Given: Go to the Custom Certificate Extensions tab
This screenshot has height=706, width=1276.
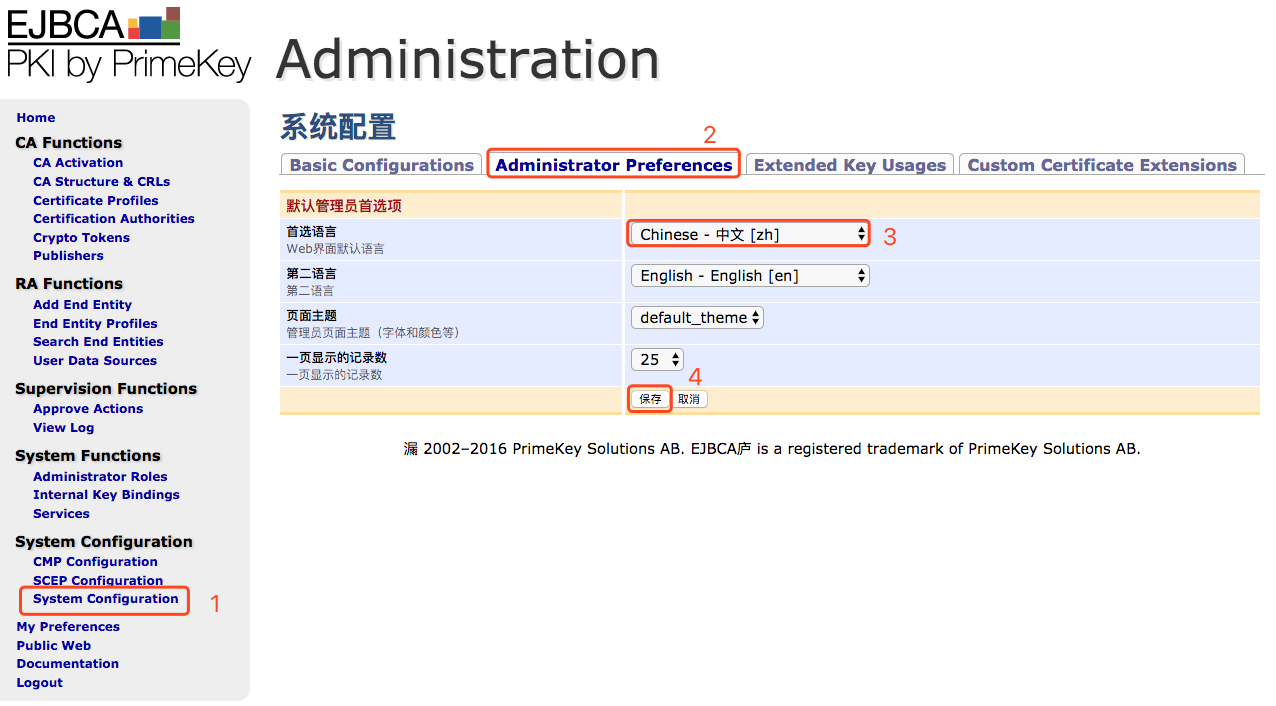Looking at the screenshot, I should pos(1102,165).
